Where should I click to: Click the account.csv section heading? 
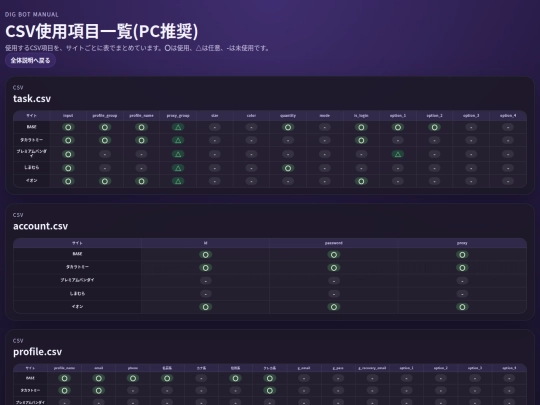41,226
